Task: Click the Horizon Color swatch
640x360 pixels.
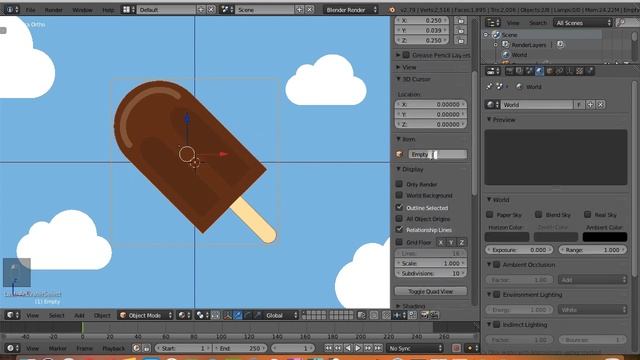Action: click(507, 237)
